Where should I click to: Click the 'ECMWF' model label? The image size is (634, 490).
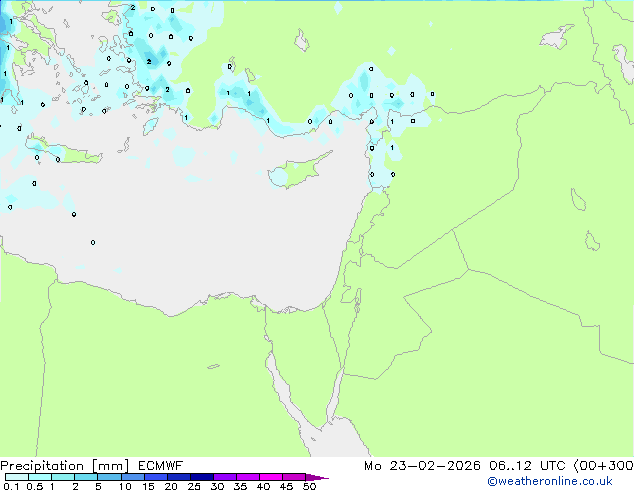tap(160, 466)
